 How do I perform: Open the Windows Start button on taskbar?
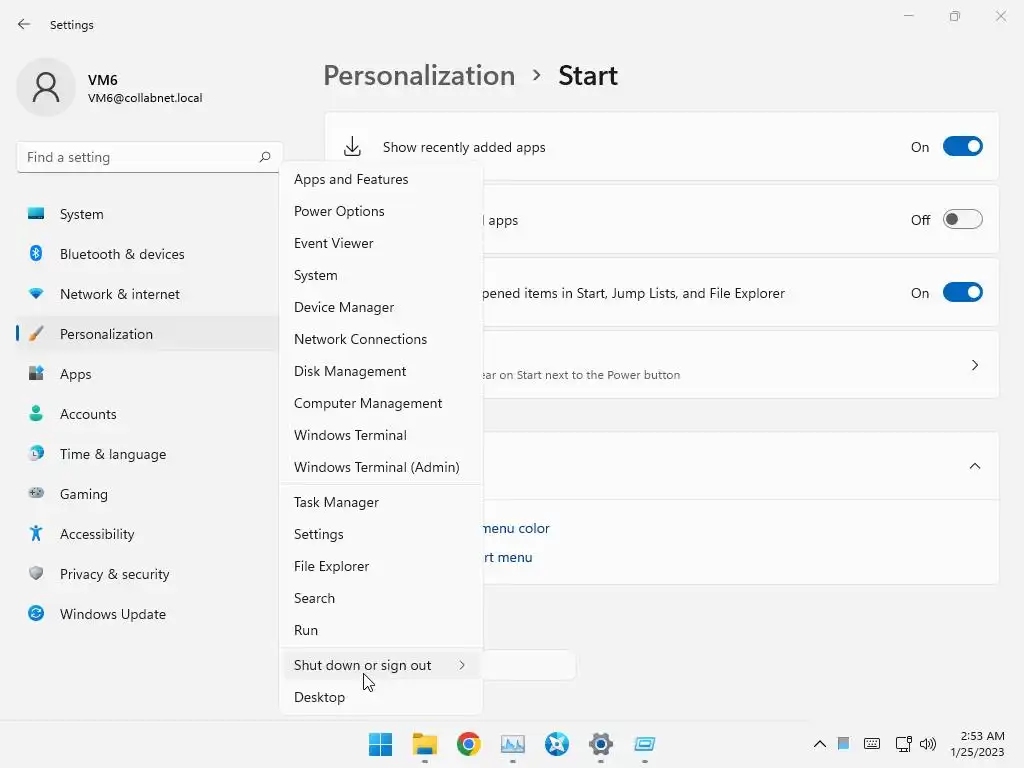pos(380,744)
